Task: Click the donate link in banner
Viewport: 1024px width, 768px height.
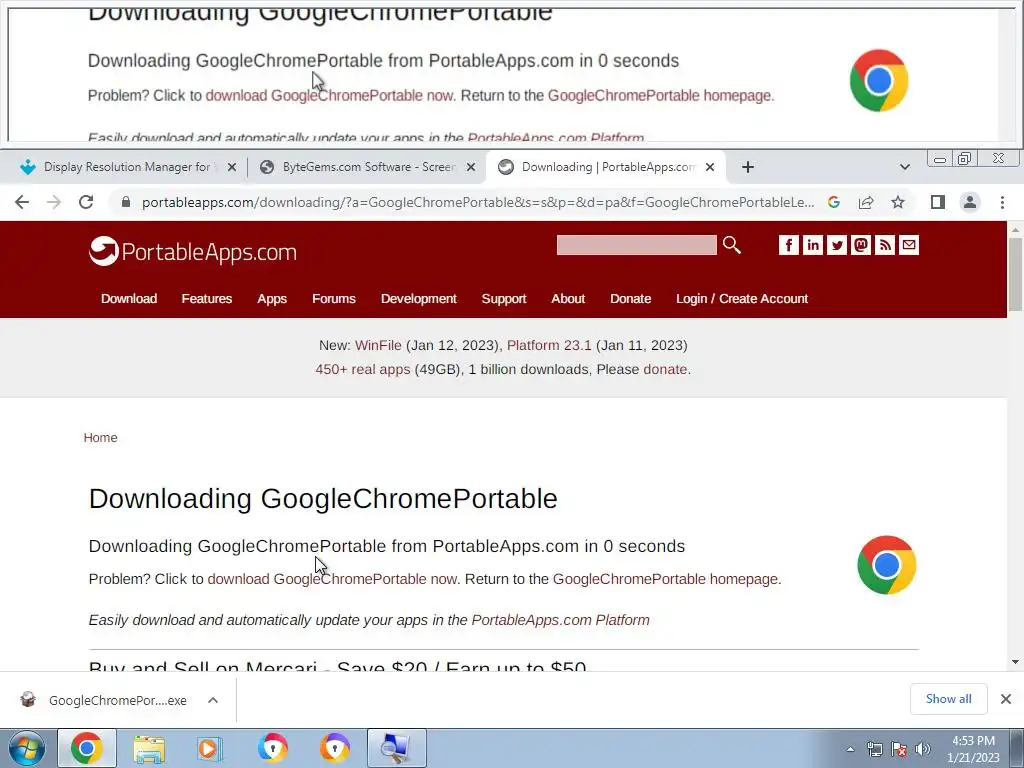Action: [665, 369]
